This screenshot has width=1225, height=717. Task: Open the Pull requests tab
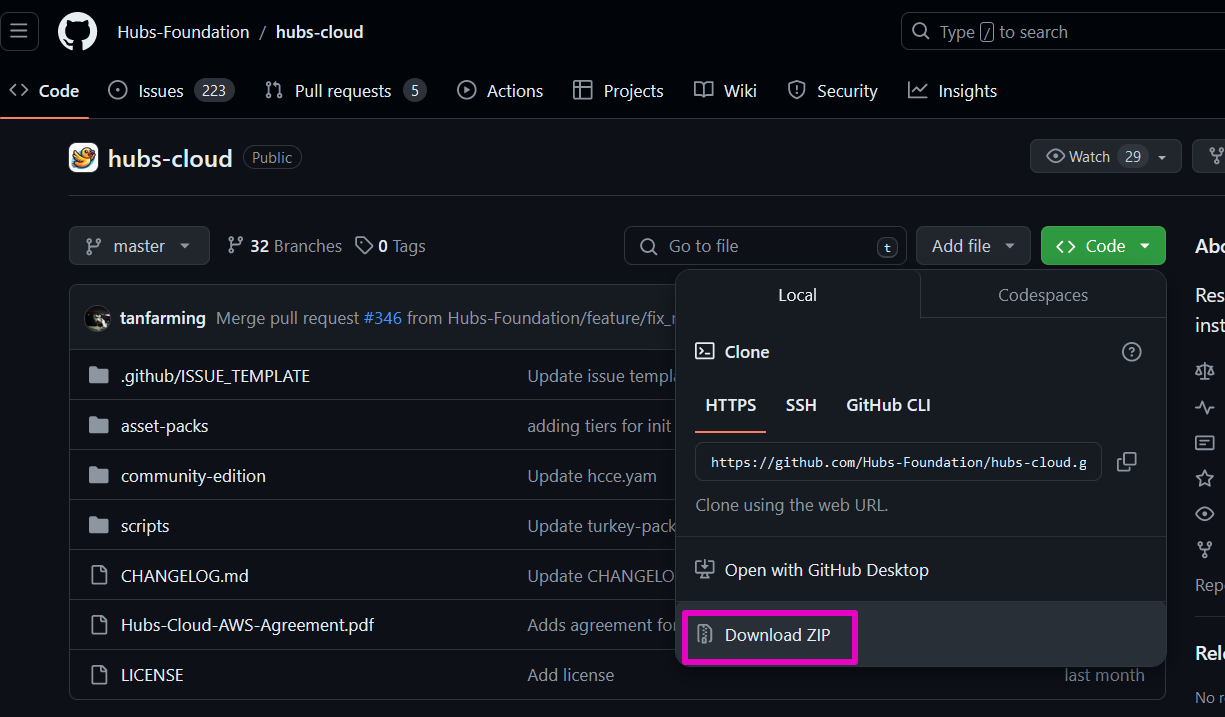(x=345, y=91)
